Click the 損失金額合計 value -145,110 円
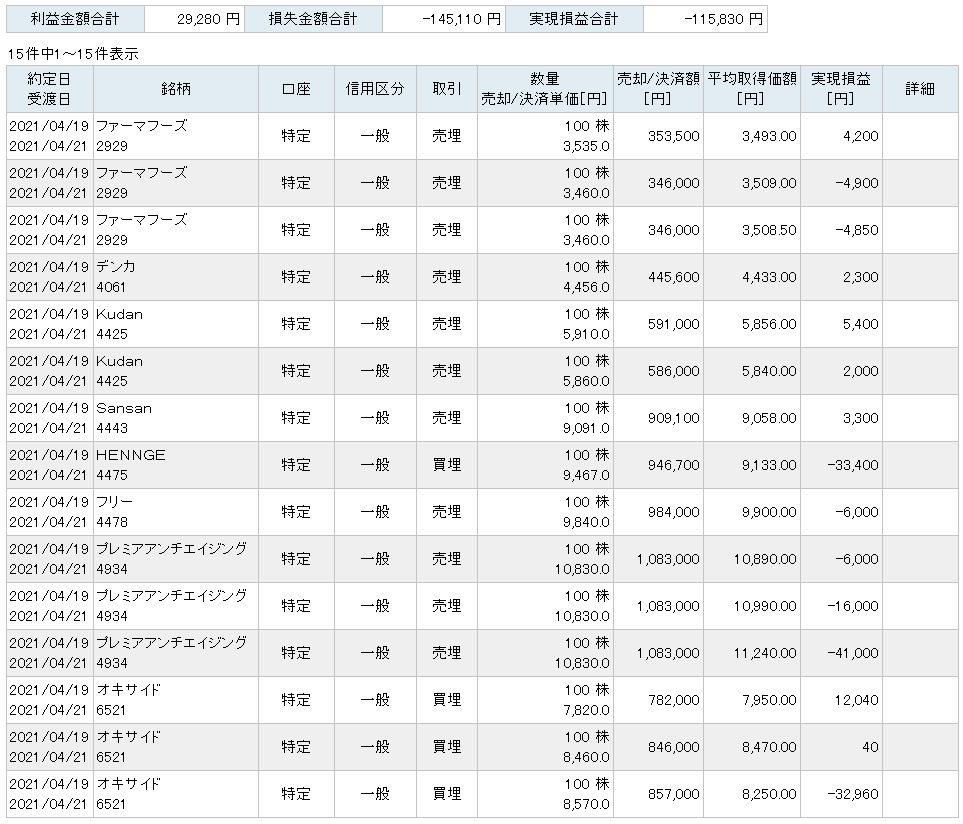The width and height of the screenshot is (963, 824). (x=462, y=19)
